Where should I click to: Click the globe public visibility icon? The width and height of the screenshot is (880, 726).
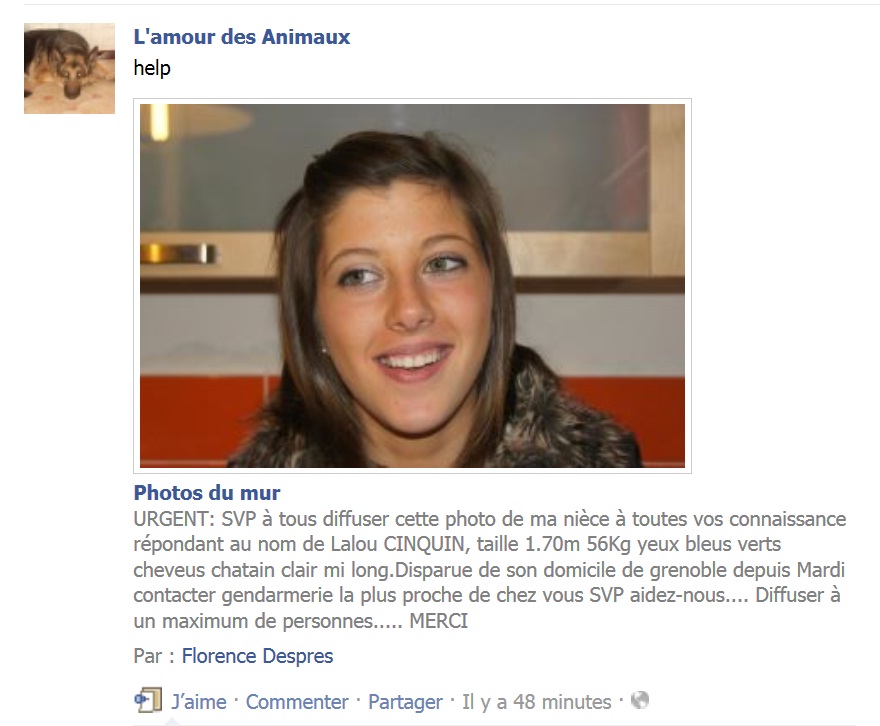pos(640,700)
